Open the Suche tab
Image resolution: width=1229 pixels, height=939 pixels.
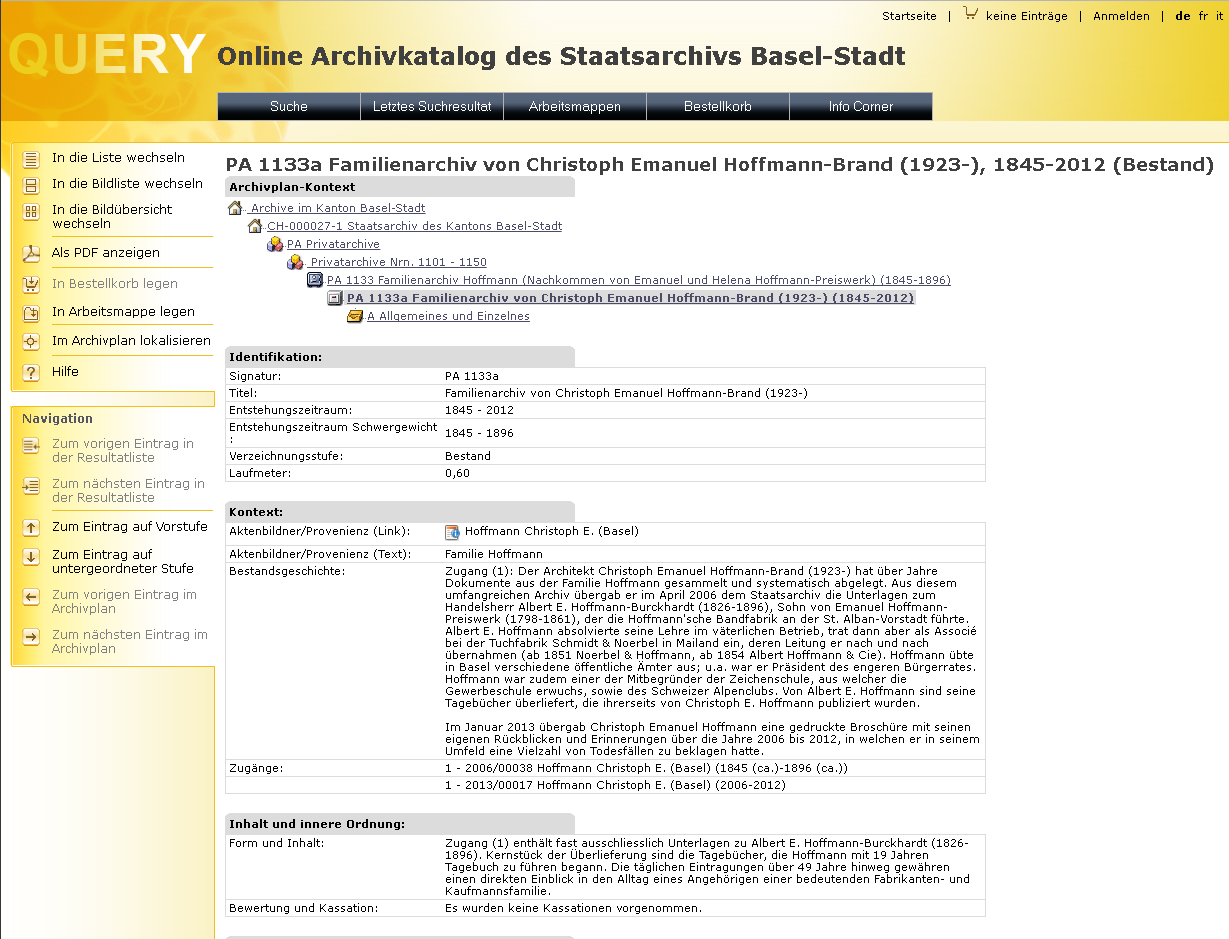pos(289,107)
